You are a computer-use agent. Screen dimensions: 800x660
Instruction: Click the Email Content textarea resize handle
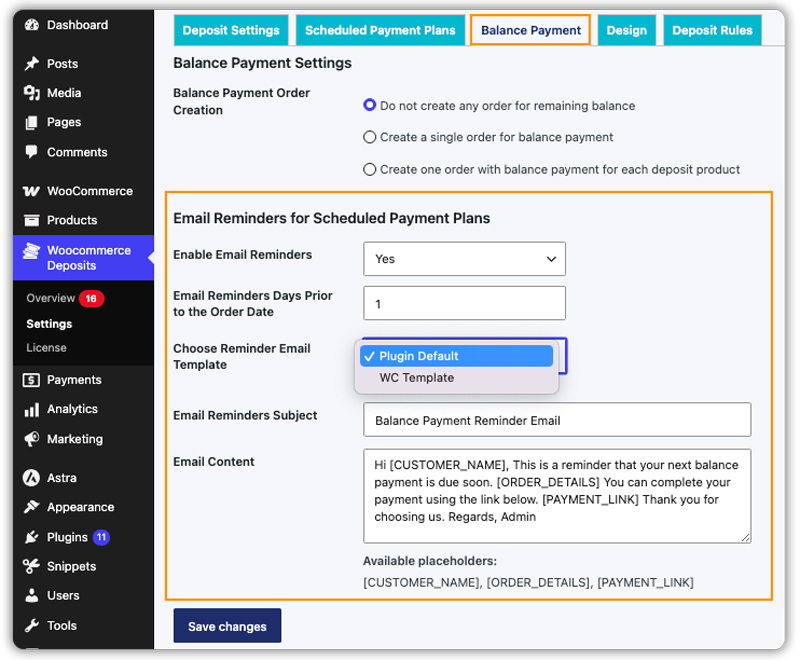pyautogui.click(x=745, y=537)
